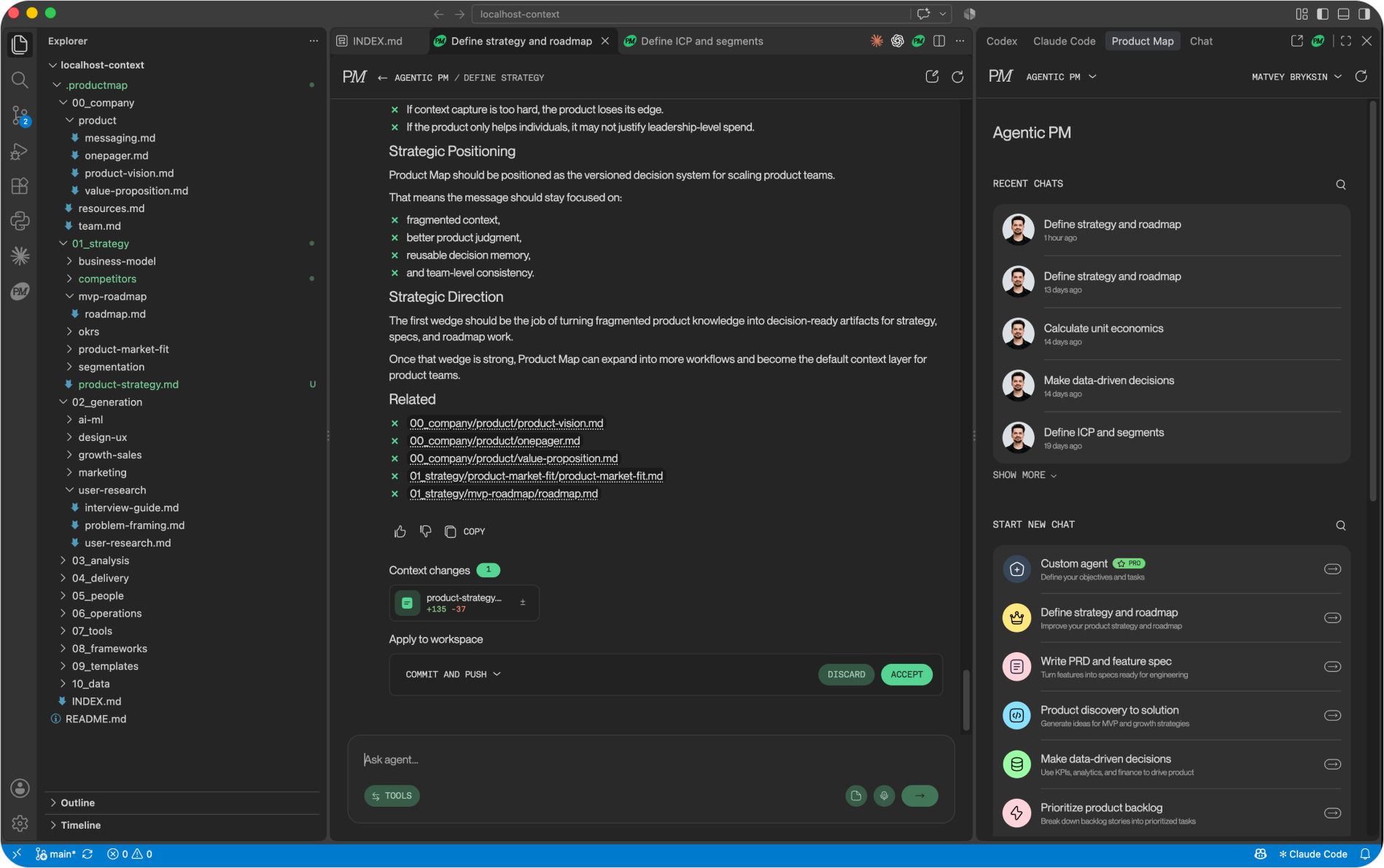Search in Start New Chat section
The height and width of the screenshot is (868, 1384).
tap(1340, 525)
